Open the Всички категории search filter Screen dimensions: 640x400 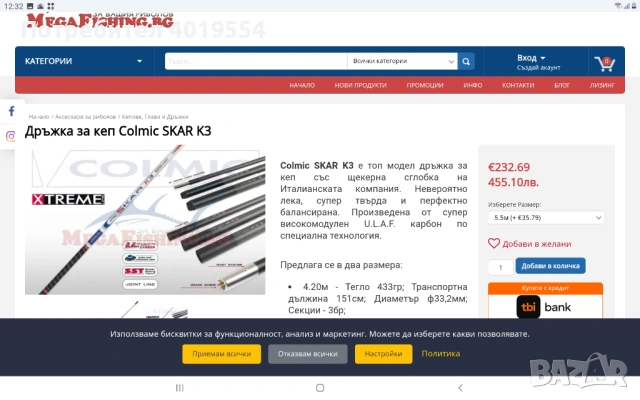click(402, 61)
